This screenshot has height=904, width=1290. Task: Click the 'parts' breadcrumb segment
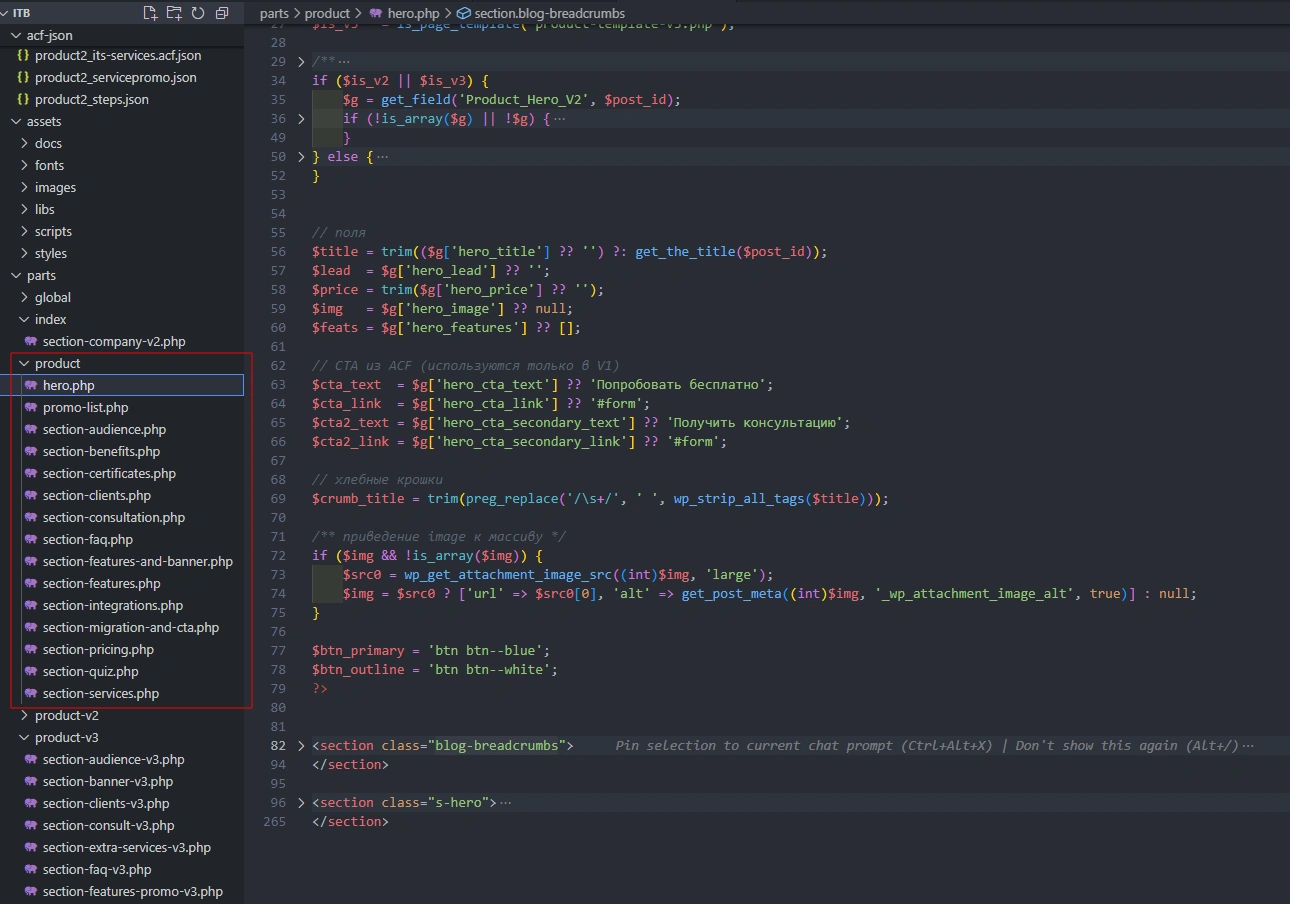pos(273,13)
